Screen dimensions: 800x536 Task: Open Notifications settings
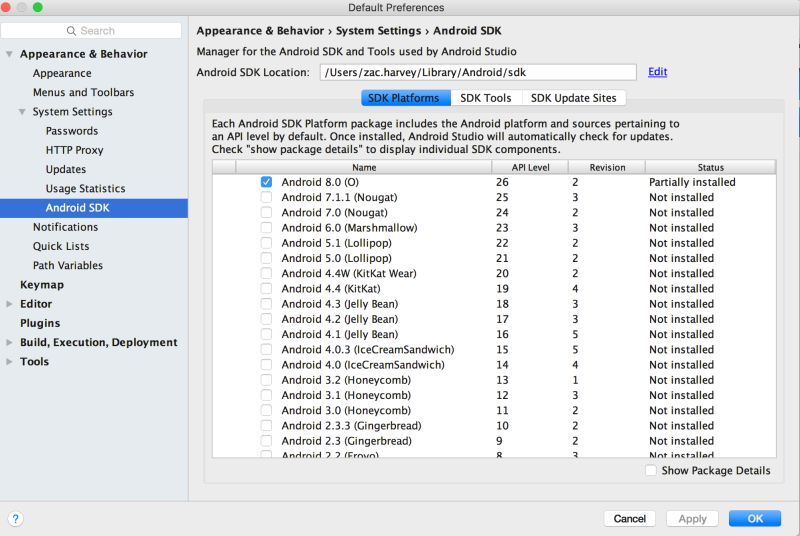pos(65,227)
